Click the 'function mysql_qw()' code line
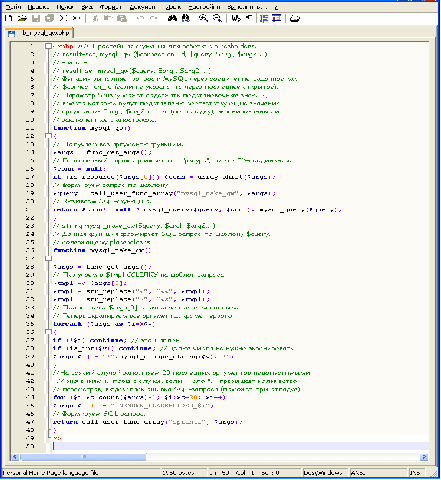Screen dimensions: 441x480 (92, 128)
